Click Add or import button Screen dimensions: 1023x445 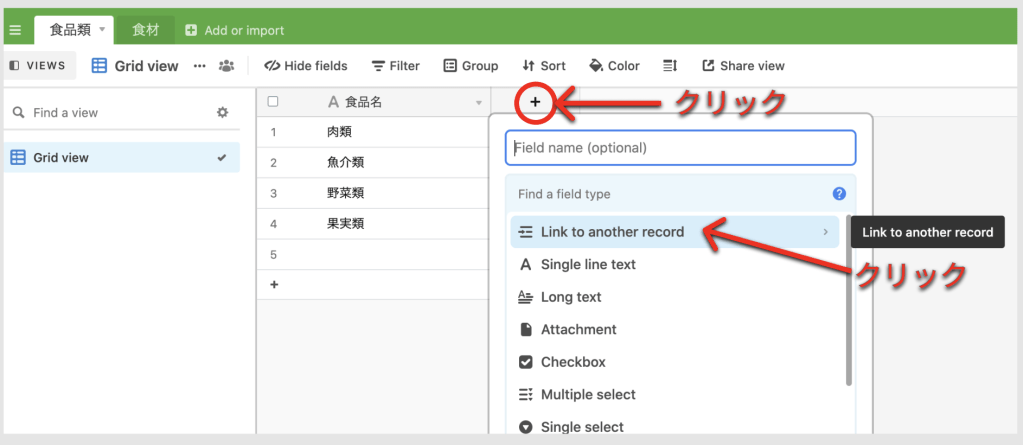coord(235,30)
